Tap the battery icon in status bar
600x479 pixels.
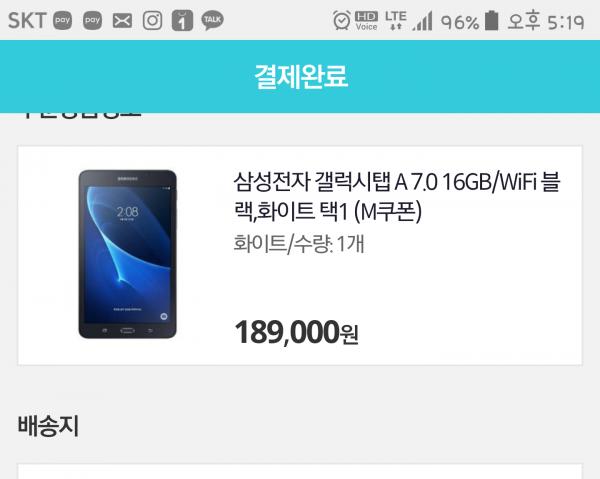(492, 21)
